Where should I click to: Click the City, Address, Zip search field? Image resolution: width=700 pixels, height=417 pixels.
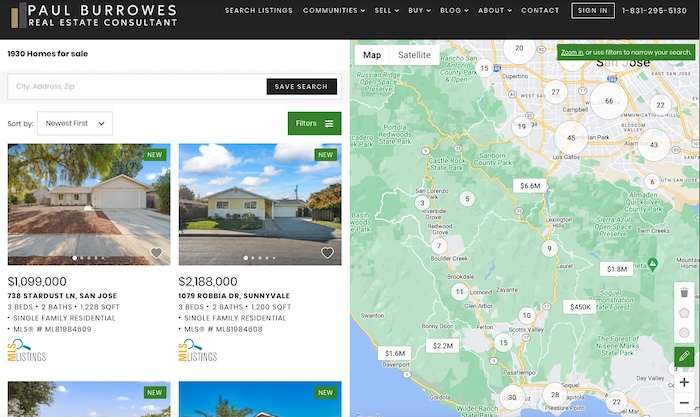click(x=137, y=87)
